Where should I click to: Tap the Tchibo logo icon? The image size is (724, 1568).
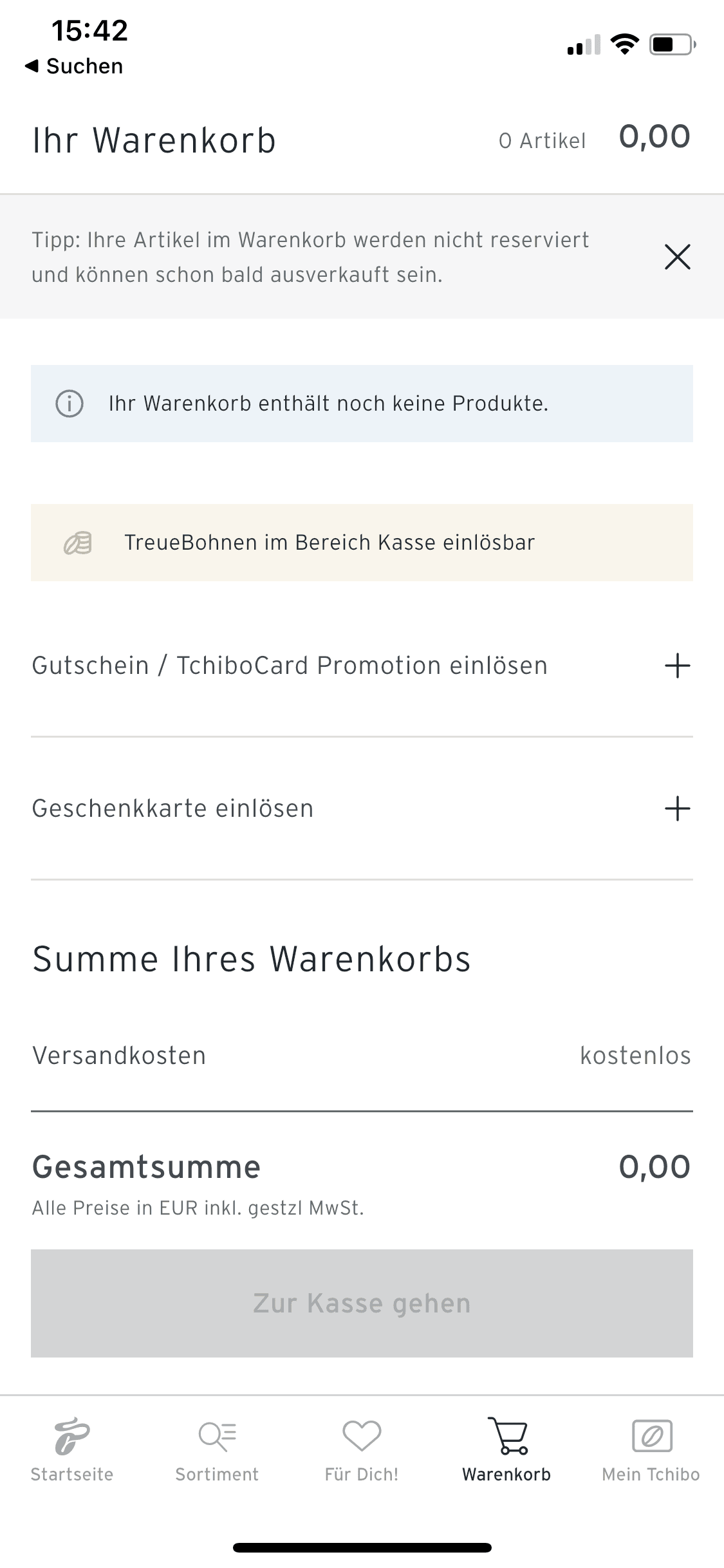[x=72, y=1436]
